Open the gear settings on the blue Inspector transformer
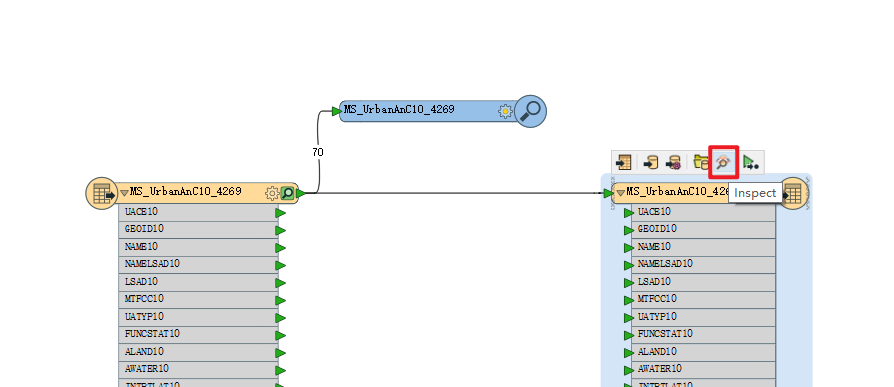This screenshot has height=387, width=894. (505, 111)
